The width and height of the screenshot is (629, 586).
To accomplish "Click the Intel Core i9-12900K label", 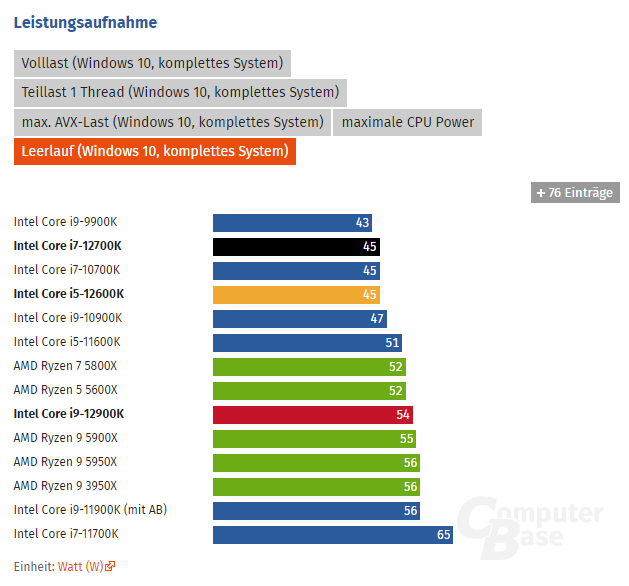I will [x=69, y=414].
